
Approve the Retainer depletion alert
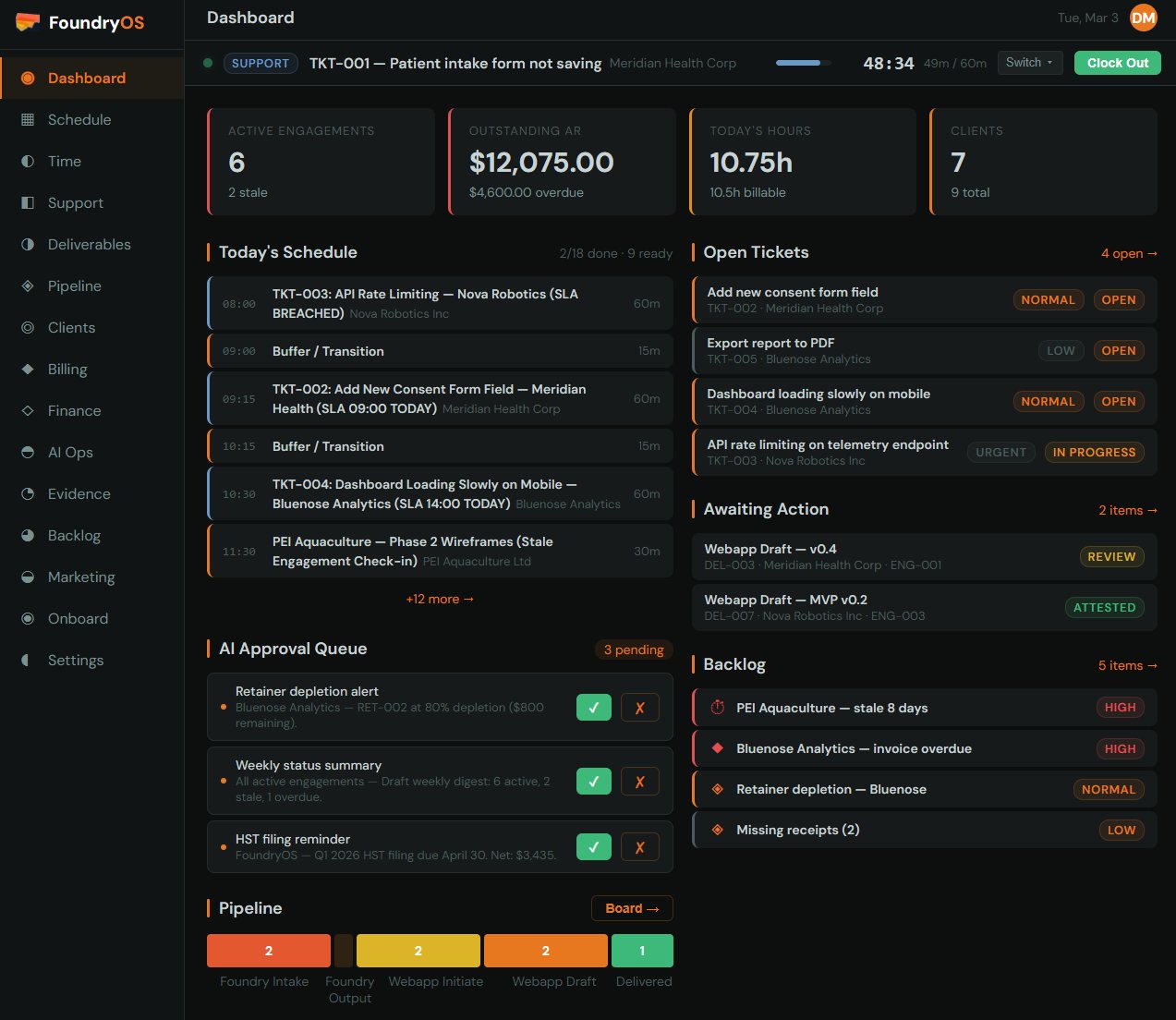[594, 707]
